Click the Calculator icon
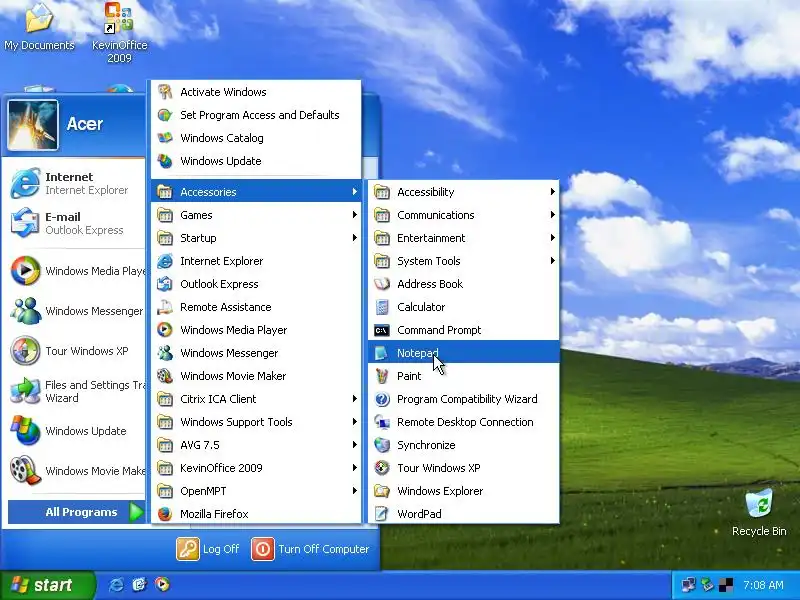Image resolution: width=800 pixels, height=600 pixels. [x=382, y=307]
